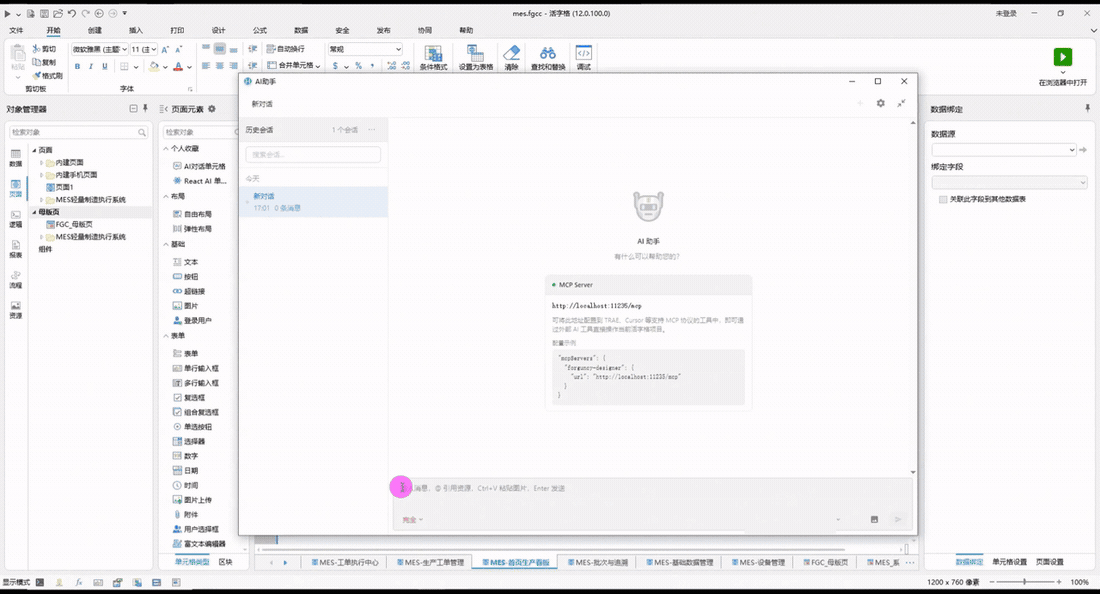Switch to MES-工单执行中心 page tab
This screenshot has width=1100, height=594.
click(344, 562)
